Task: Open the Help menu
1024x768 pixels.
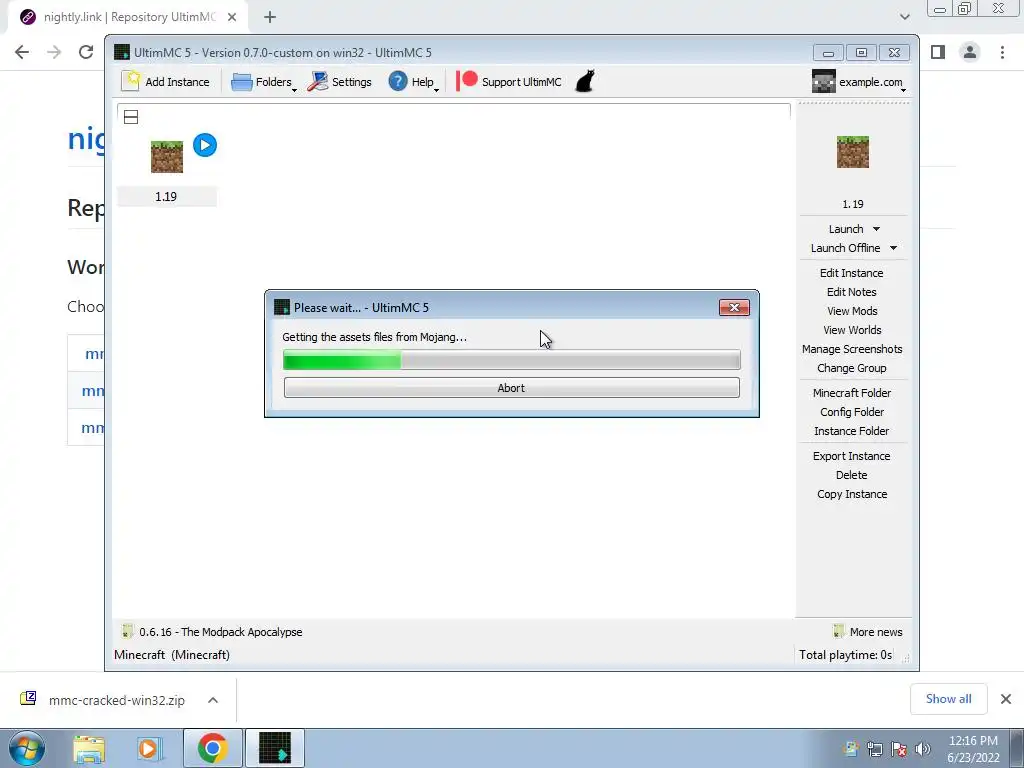Action: click(413, 82)
